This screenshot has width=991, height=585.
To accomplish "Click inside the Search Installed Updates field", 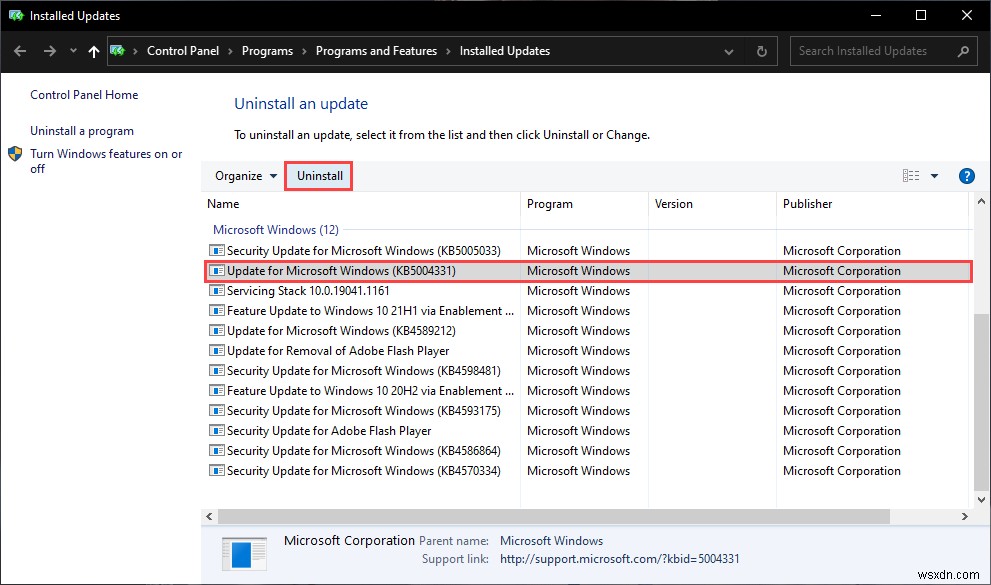I will (x=870, y=51).
